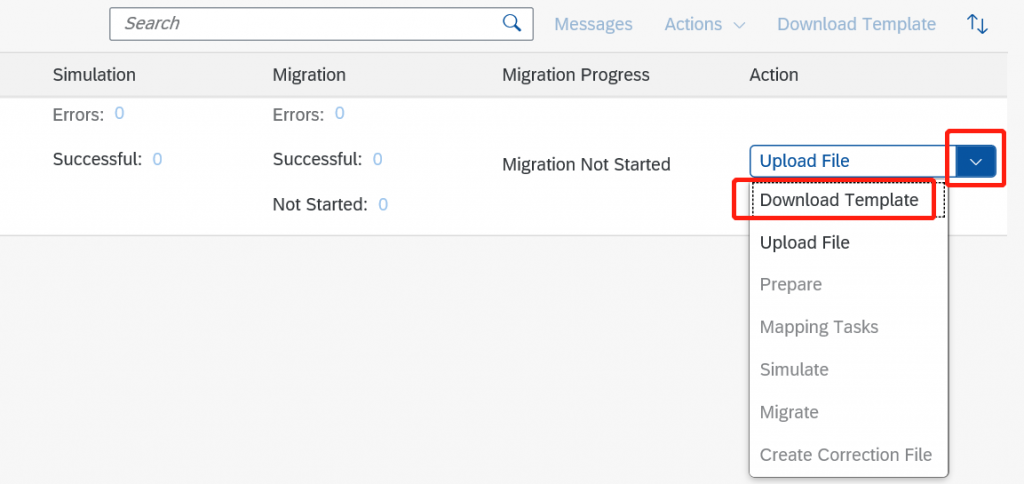Open Messages in the toolbar
1024x484 pixels.
[593, 24]
